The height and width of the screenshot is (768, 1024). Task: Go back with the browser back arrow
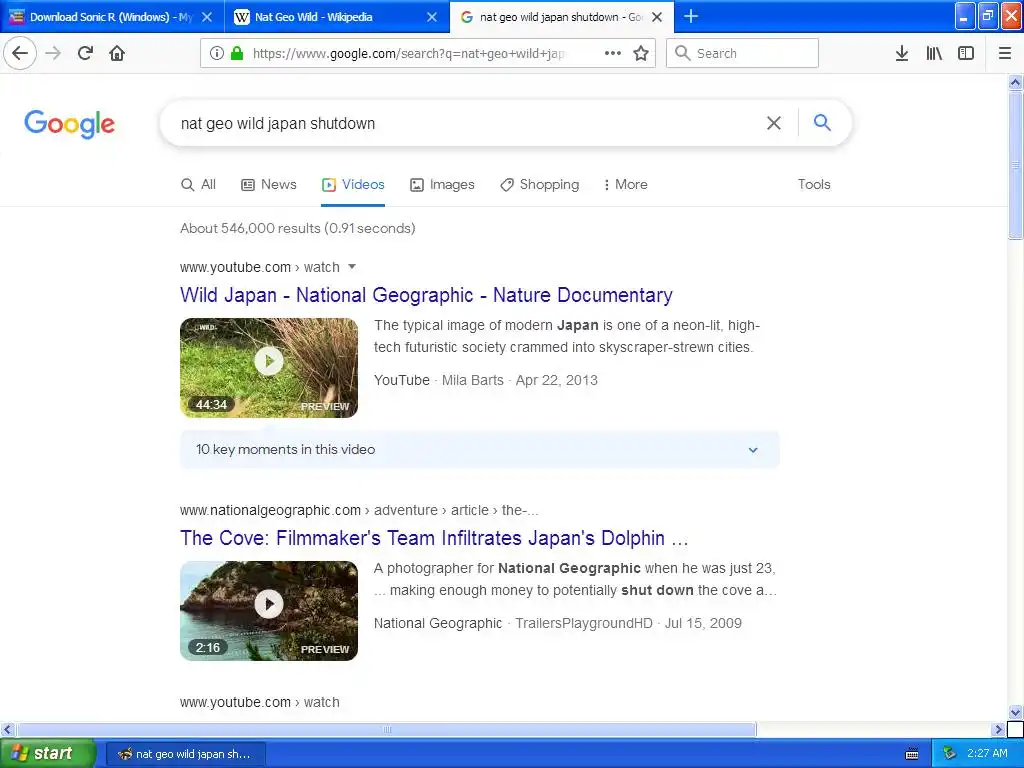coord(20,53)
